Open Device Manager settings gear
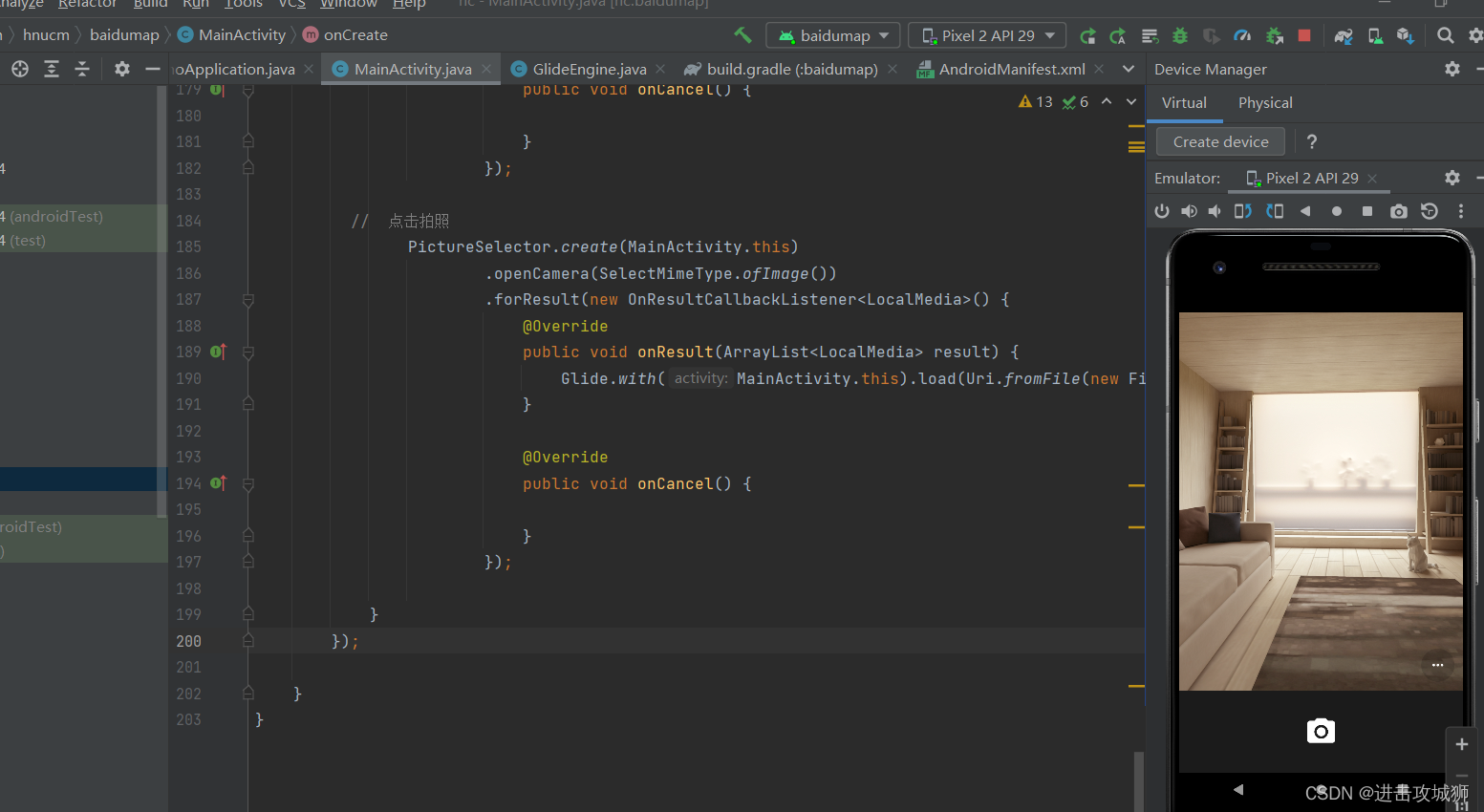This screenshot has height=812, width=1484. coord(1452,69)
